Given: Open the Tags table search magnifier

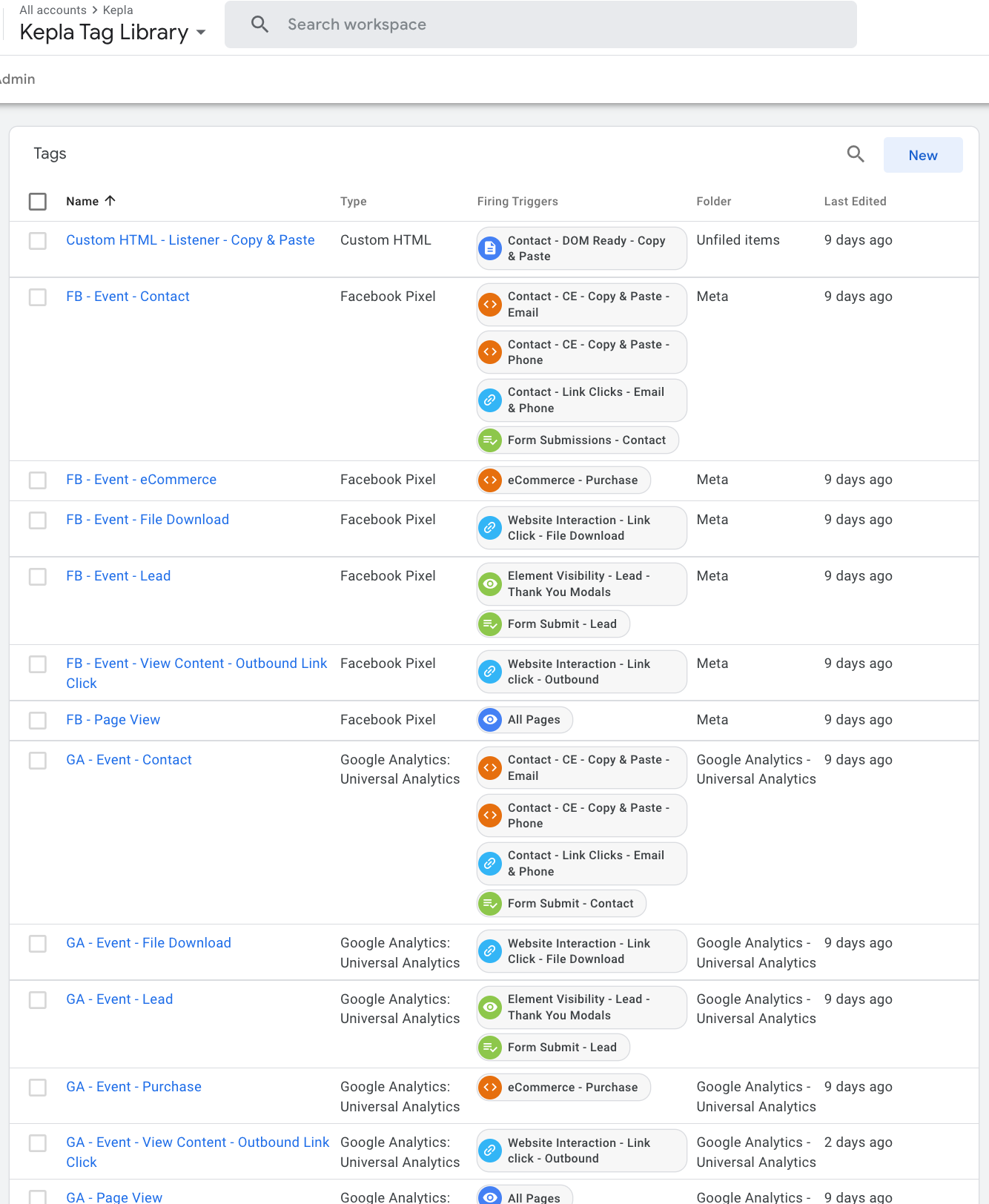Looking at the screenshot, I should (856, 154).
